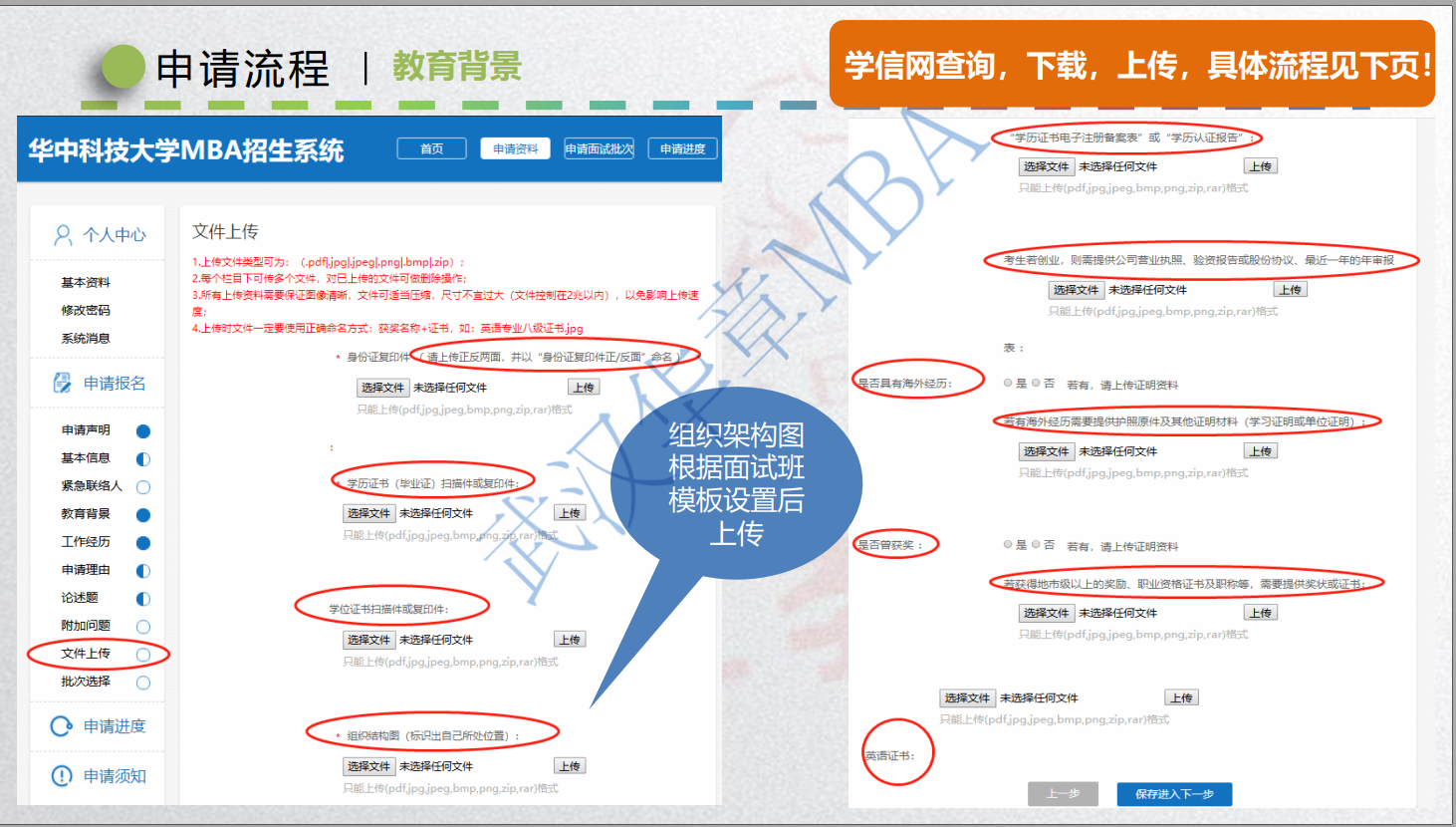Click status circle beside 批次选择
Viewport: 1456px width, 827px height.
(x=143, y=683)
